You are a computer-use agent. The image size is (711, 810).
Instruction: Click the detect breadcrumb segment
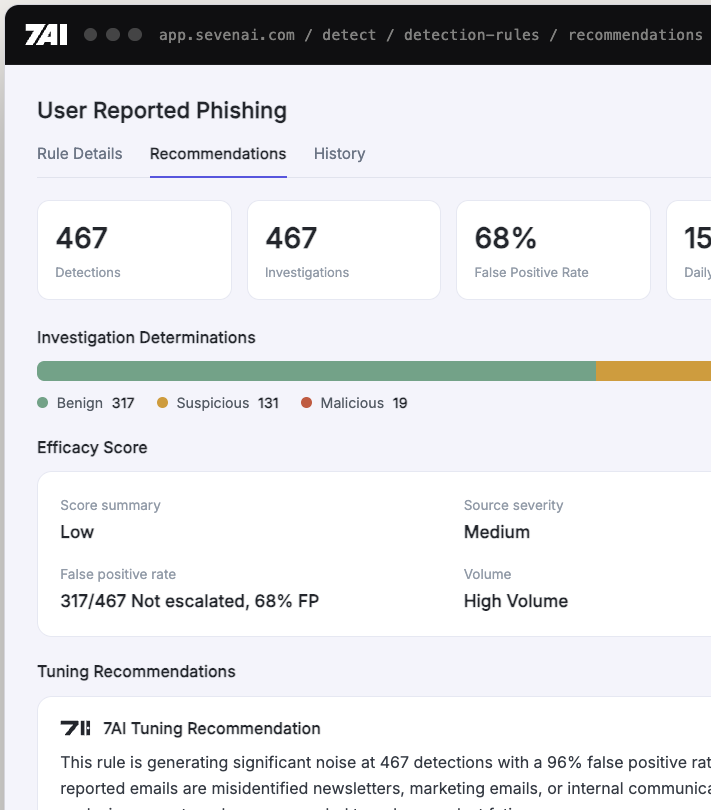coord(349,35)
